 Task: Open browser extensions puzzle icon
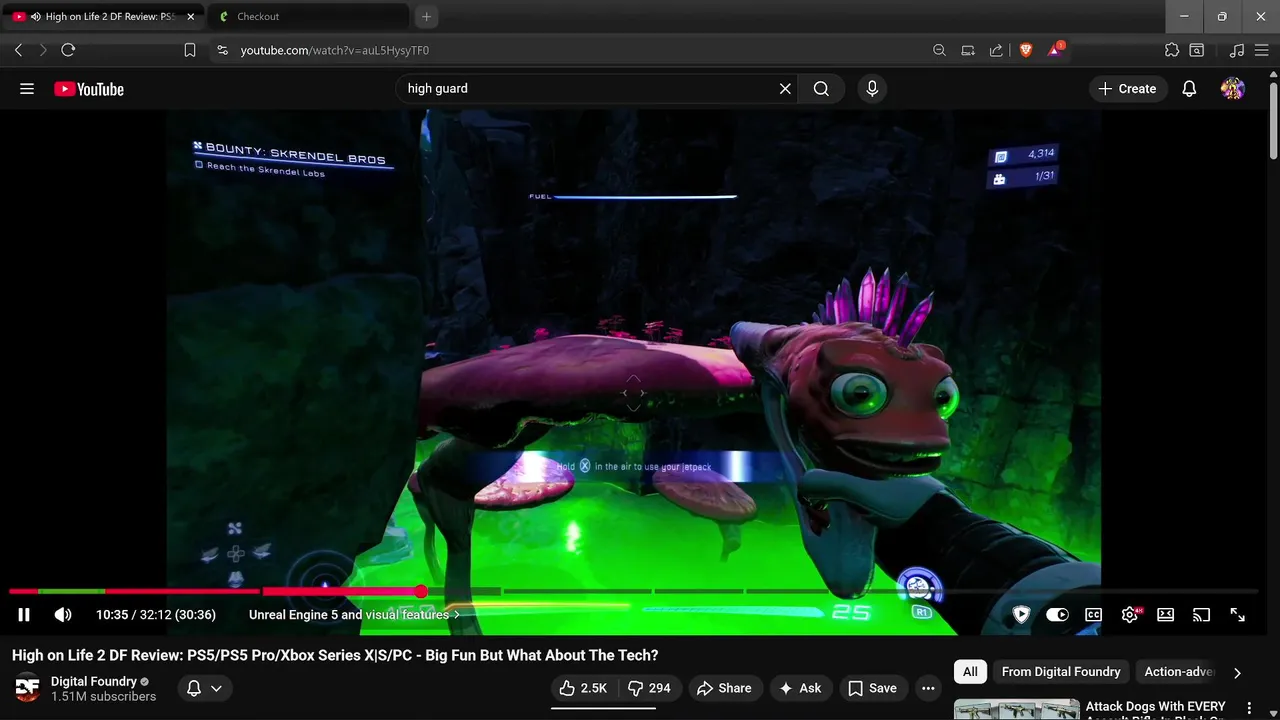(x=1172, y=50)
